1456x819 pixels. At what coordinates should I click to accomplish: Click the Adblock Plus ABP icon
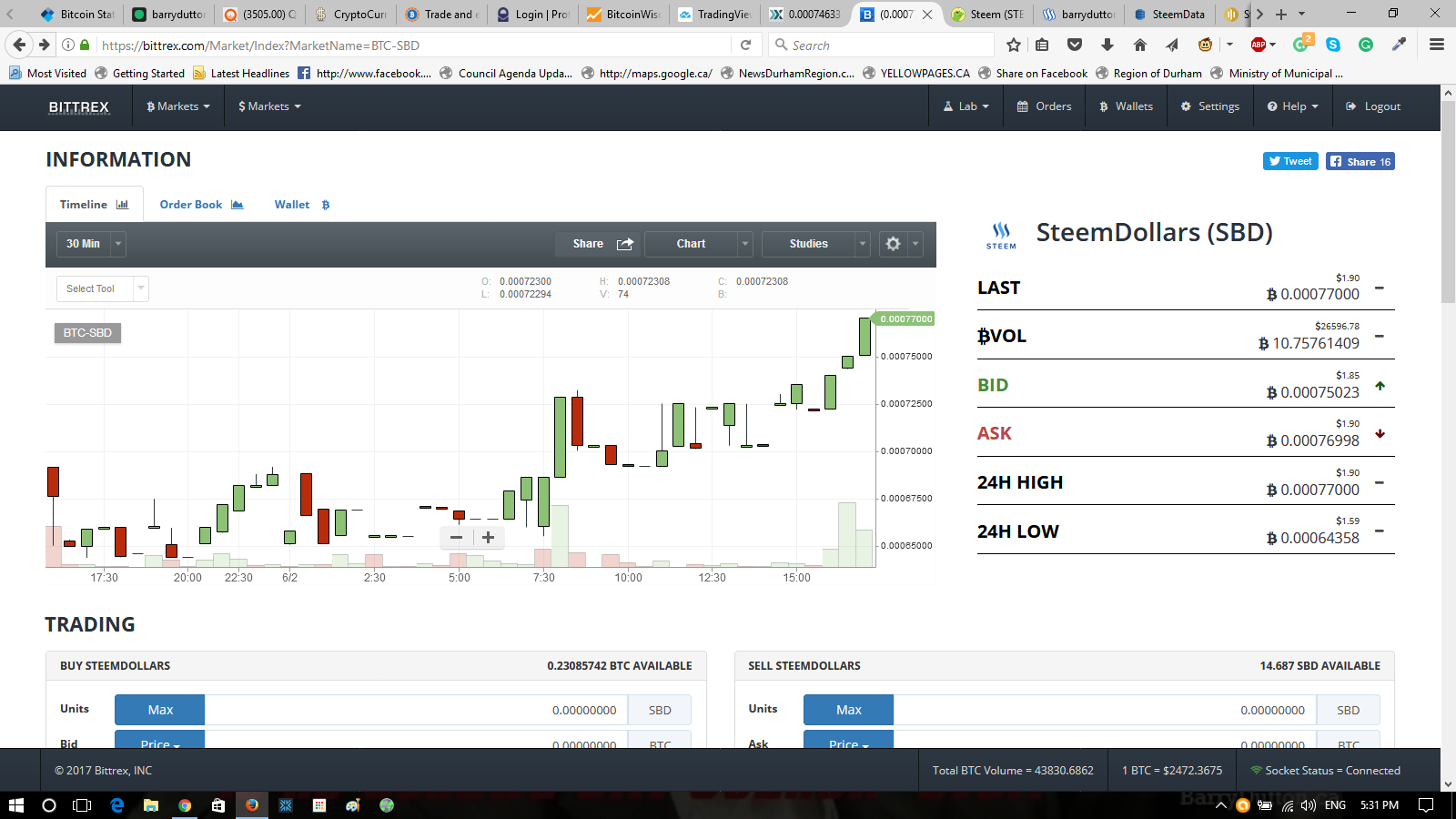point(1259,45)
